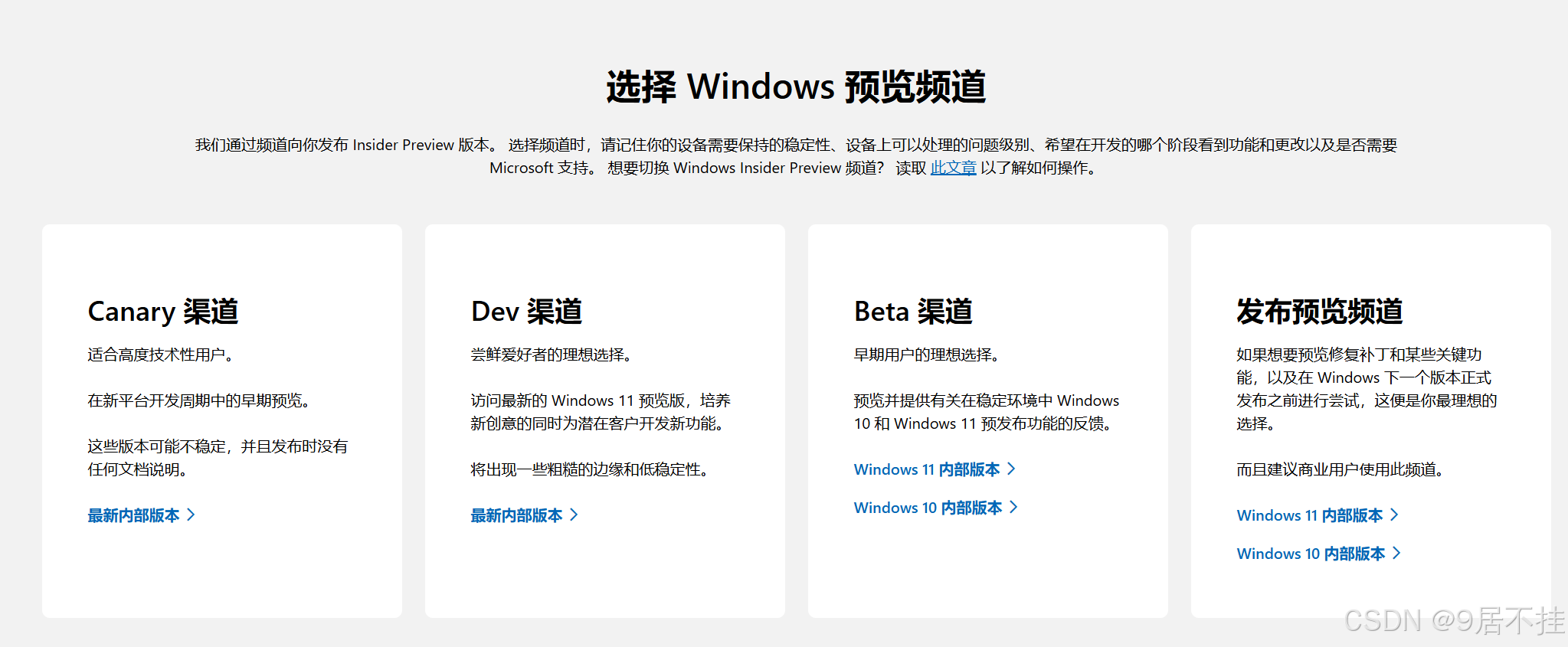Click the paragraph starting 预览并提供有关在稳定环境中

[x=987, y=412]
